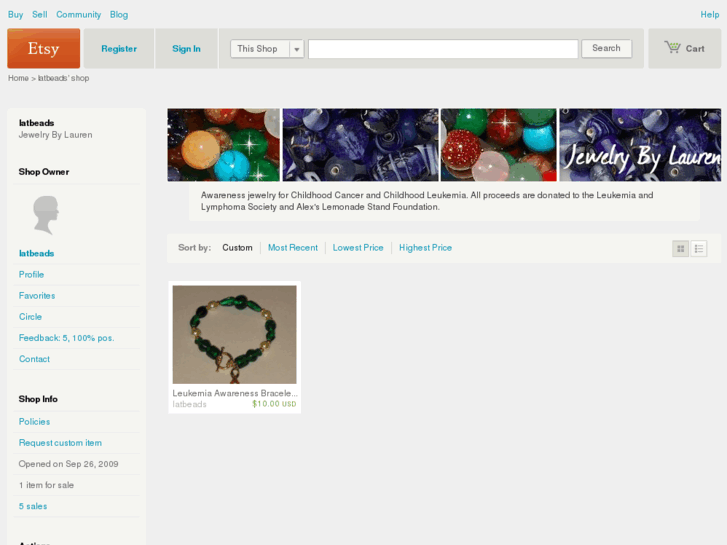Open the Buy menu link
Viewport: 727px width, 545px height.
click(15, 15)
